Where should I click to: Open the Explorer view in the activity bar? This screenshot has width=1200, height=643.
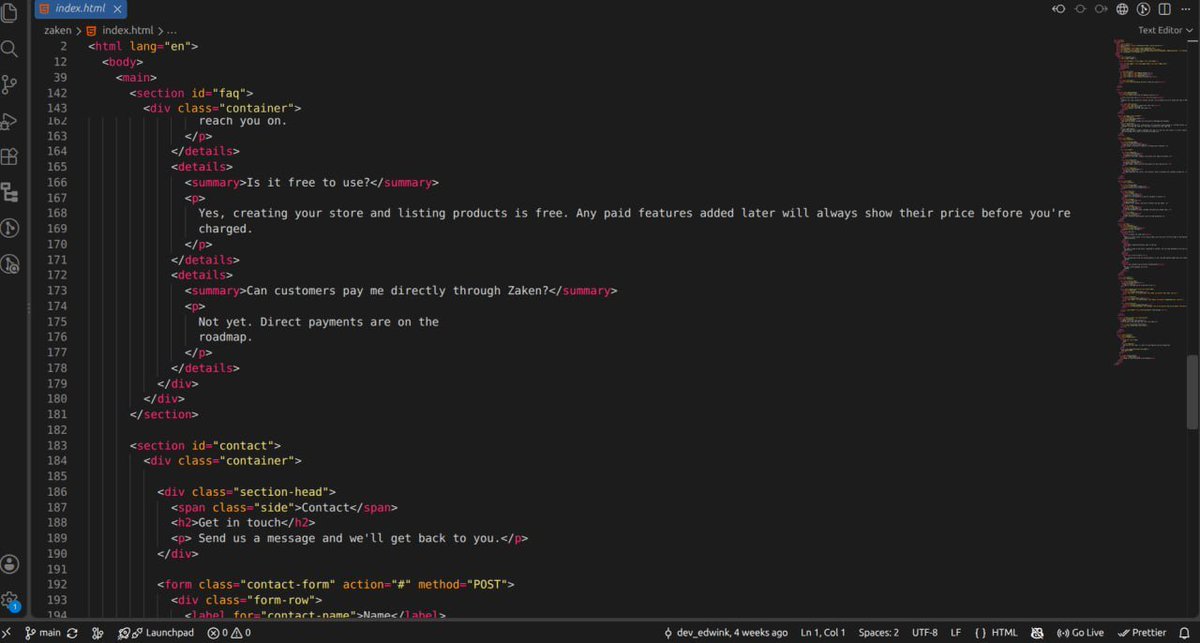(x=10, y=12)
